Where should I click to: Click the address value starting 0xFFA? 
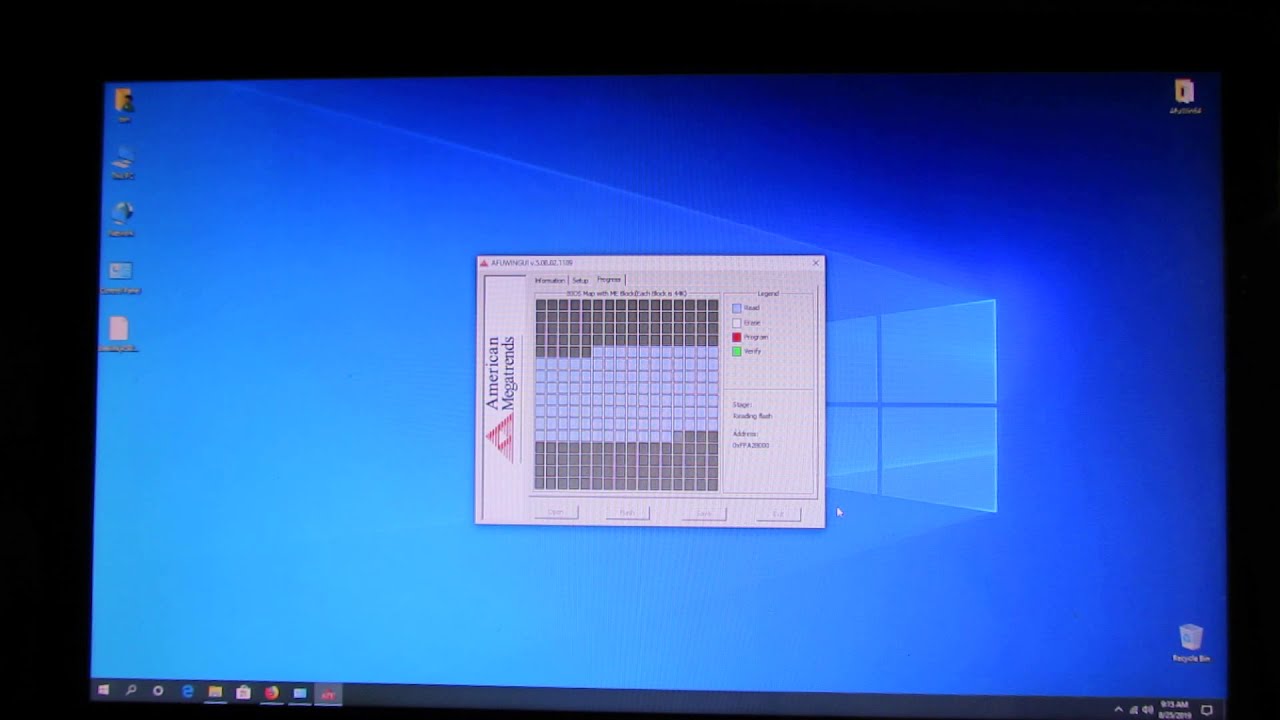tap(751, 445)
